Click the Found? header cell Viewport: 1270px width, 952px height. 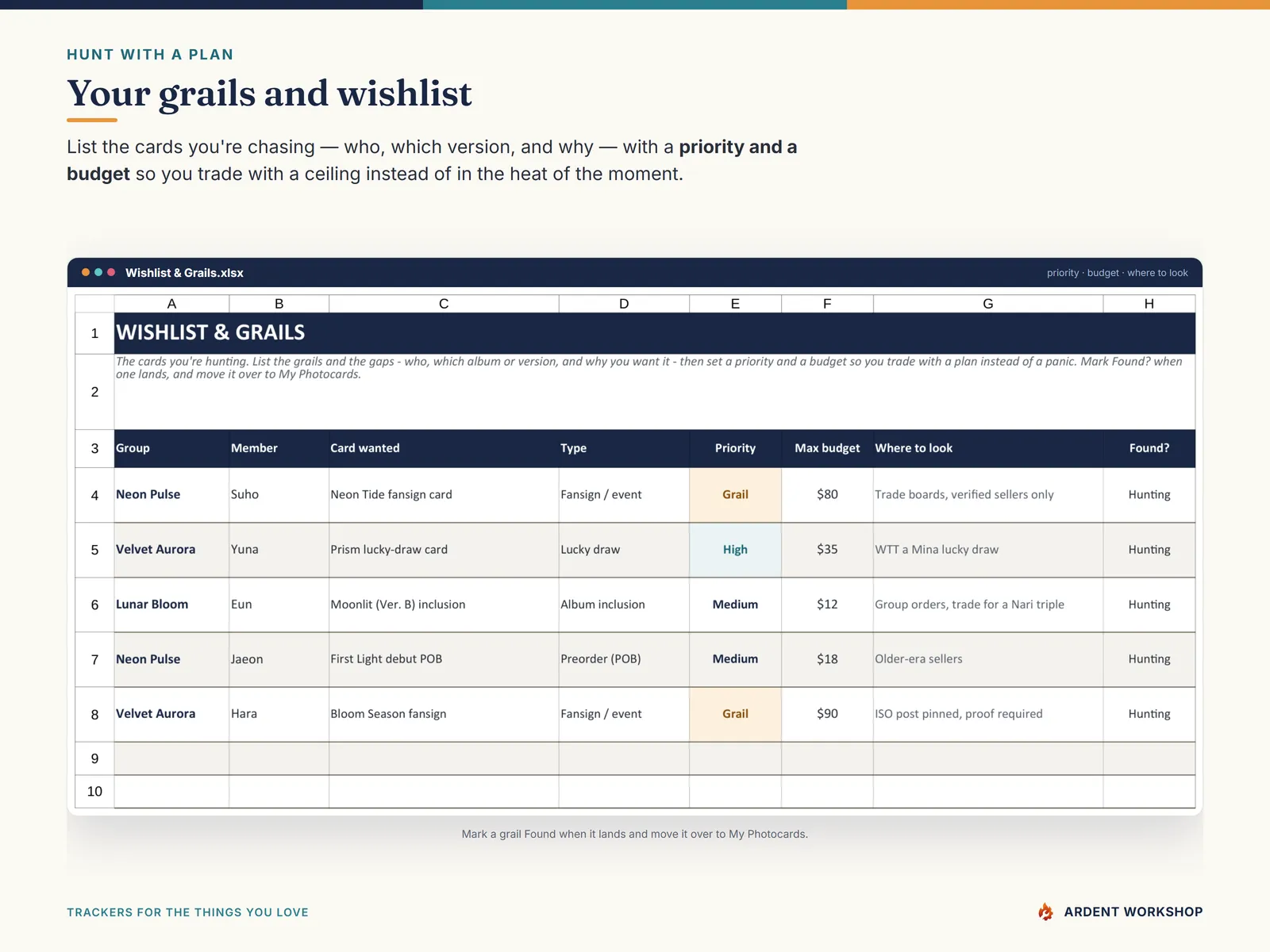[1149, 448]
